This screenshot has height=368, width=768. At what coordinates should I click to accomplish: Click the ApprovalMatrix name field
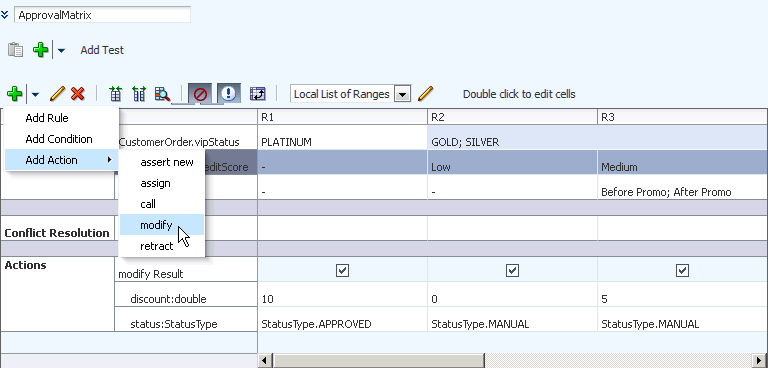click(x=102, y=15)
